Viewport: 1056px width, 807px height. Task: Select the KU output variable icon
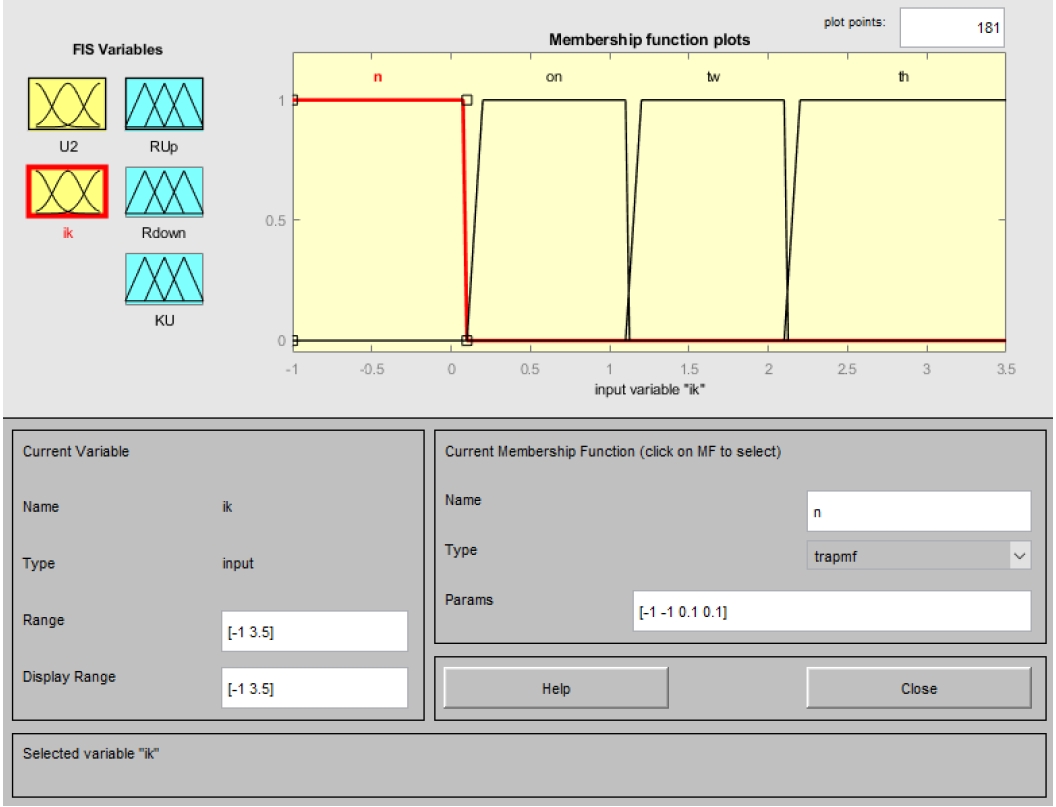pyautogui.click(x=164, y=278)
